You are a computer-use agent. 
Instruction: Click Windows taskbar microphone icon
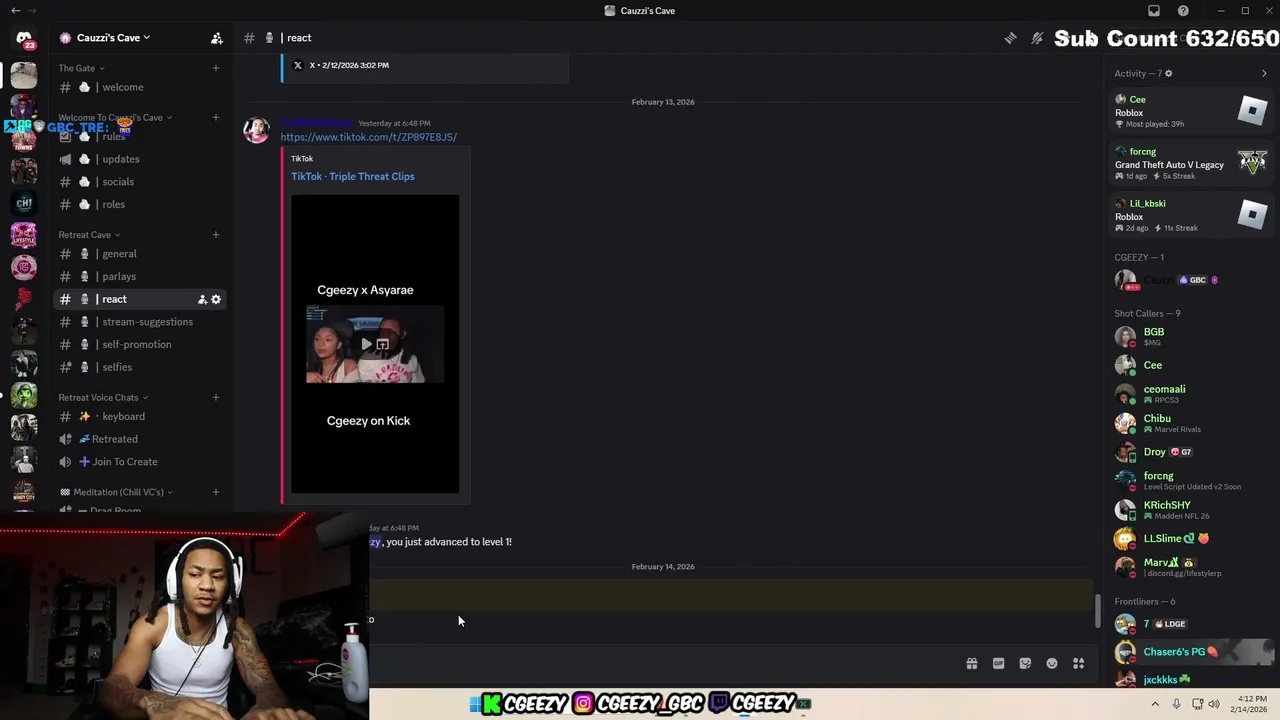1176,704
